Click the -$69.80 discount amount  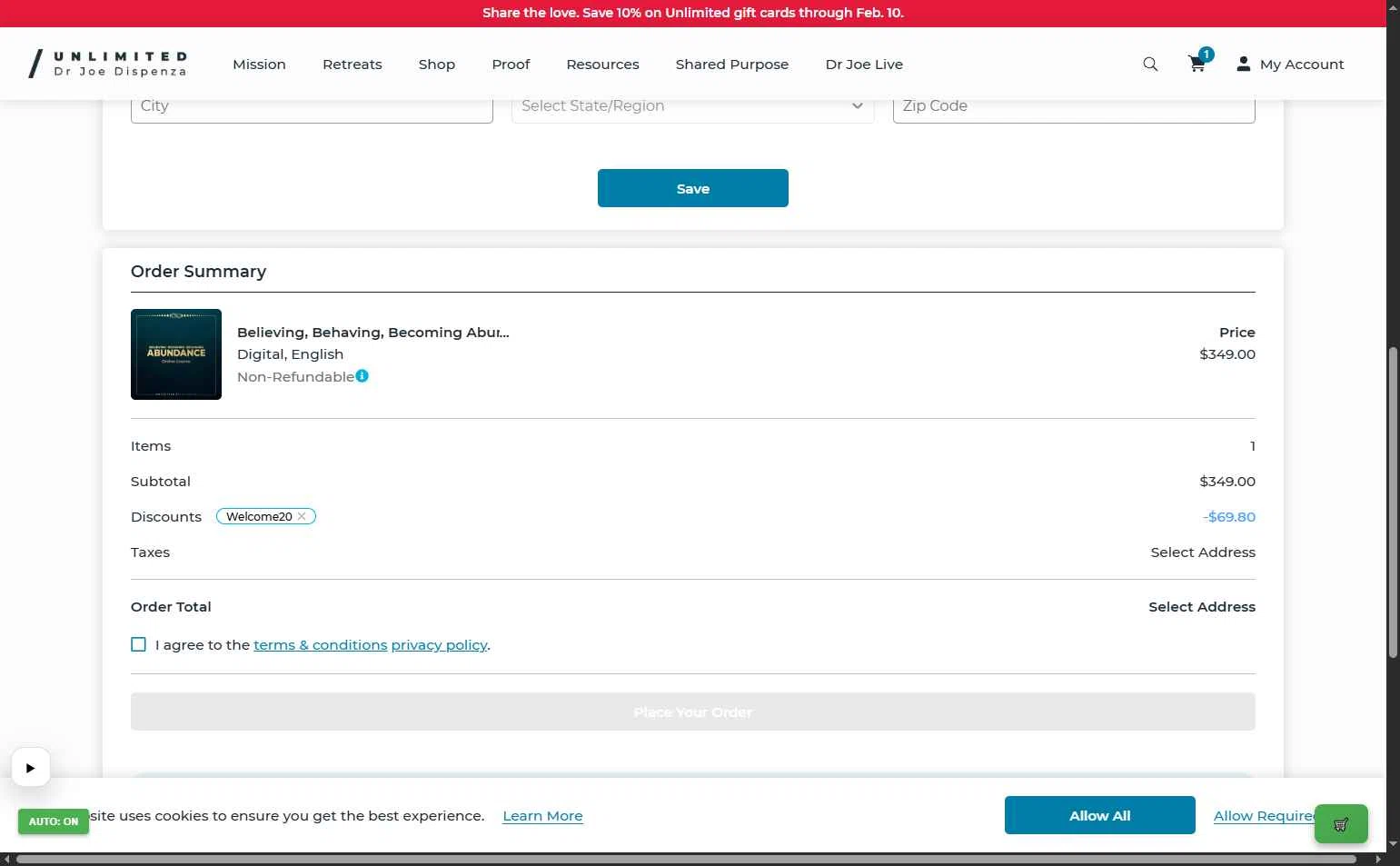[1229, 516]
